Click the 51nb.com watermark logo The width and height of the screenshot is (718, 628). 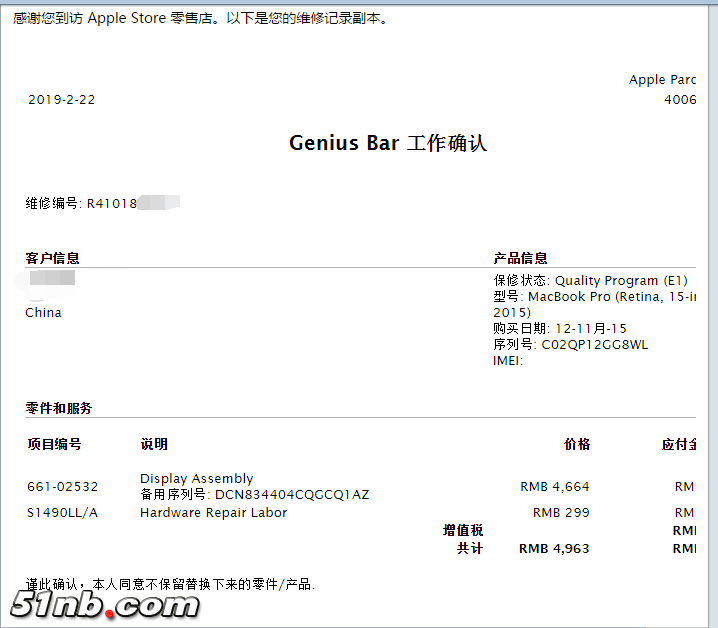[106, 604]
